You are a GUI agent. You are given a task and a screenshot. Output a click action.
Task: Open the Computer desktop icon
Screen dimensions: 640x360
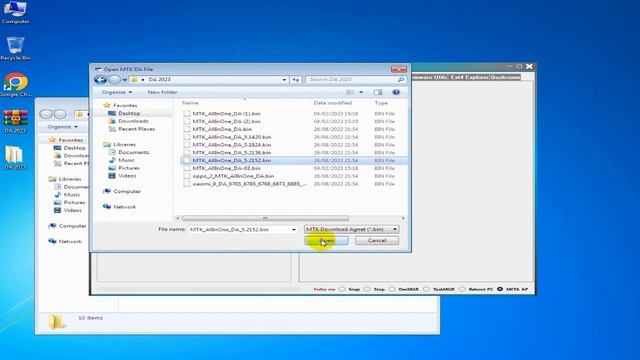point(15,12)
